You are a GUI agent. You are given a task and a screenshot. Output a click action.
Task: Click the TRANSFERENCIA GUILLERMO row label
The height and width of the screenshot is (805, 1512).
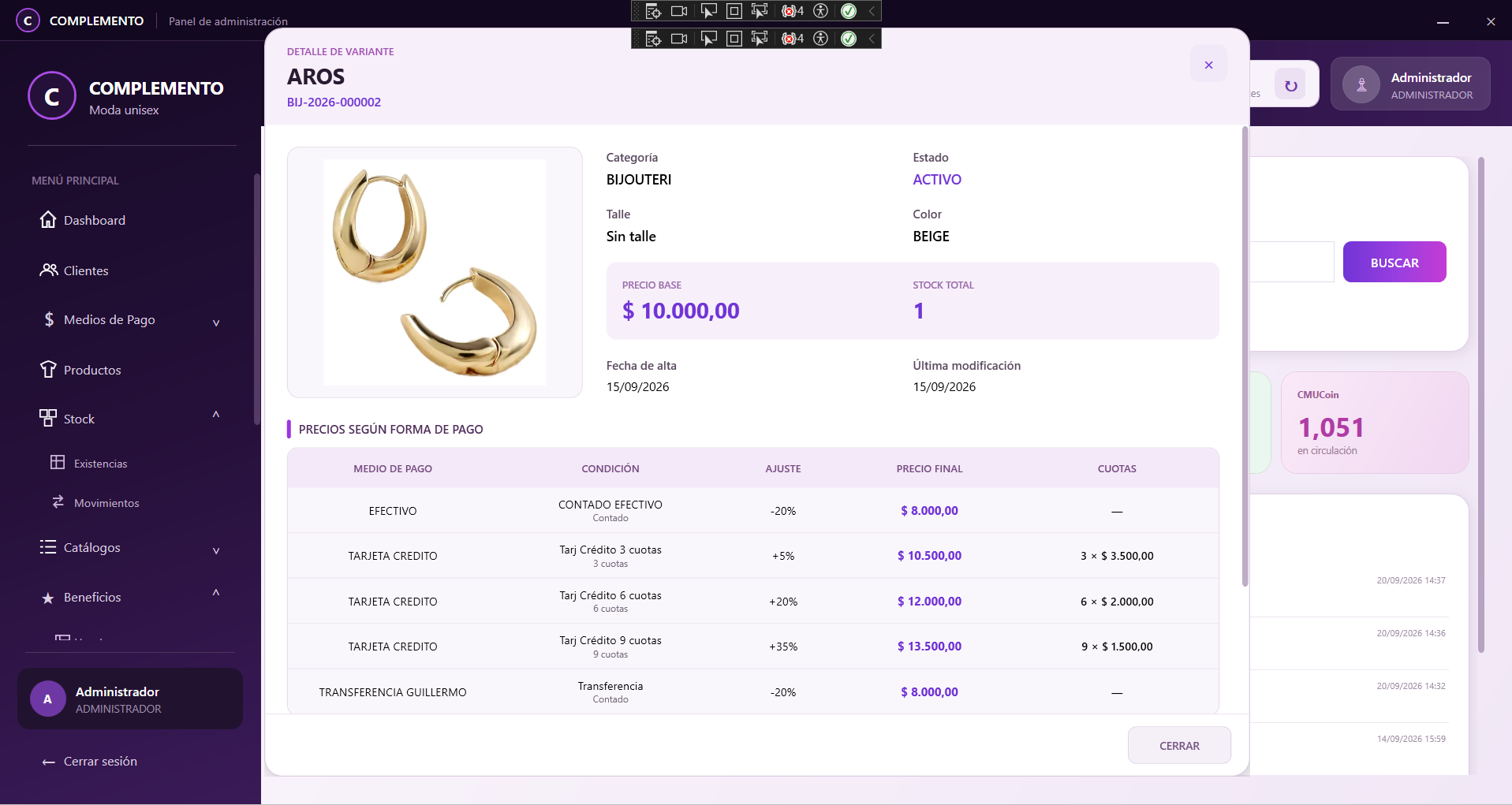(393, 692)
